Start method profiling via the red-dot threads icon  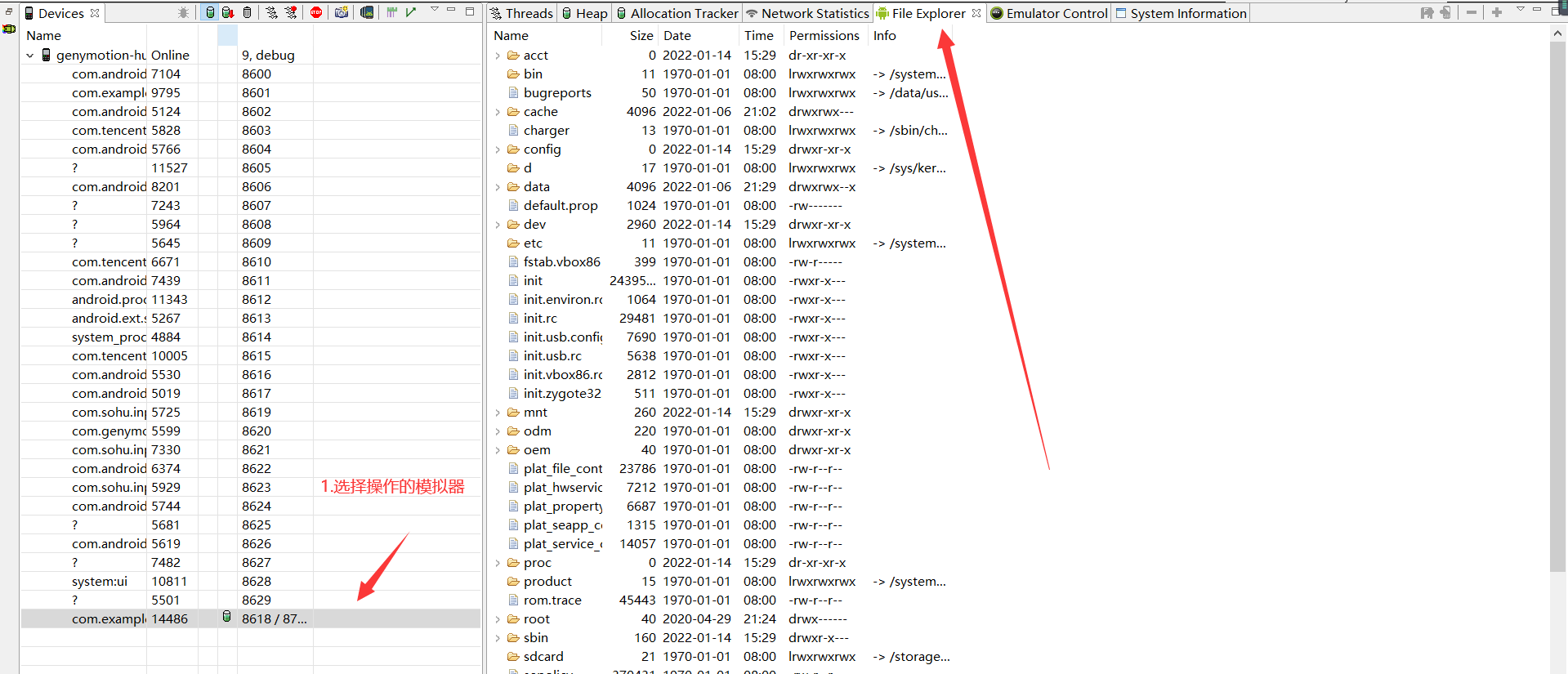(290, 12)
